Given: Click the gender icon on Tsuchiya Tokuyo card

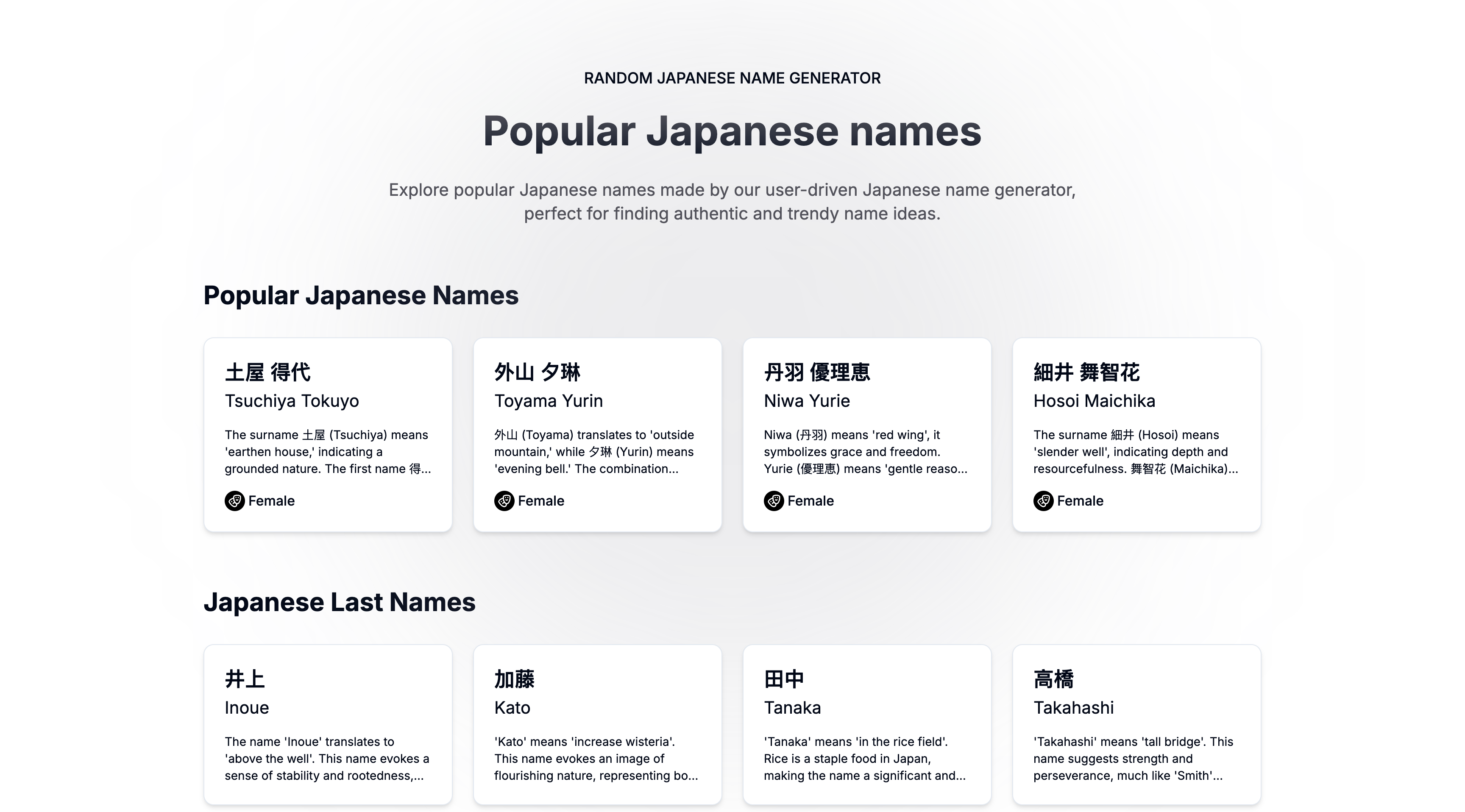Looking at the screenshot, I should coord(234,501).
